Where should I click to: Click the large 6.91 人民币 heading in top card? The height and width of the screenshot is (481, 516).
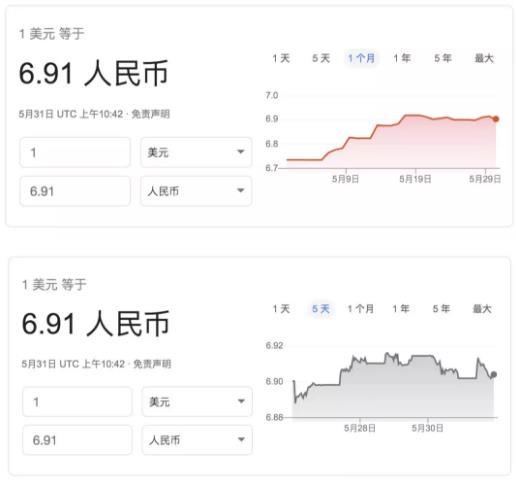tap(93, 73)
